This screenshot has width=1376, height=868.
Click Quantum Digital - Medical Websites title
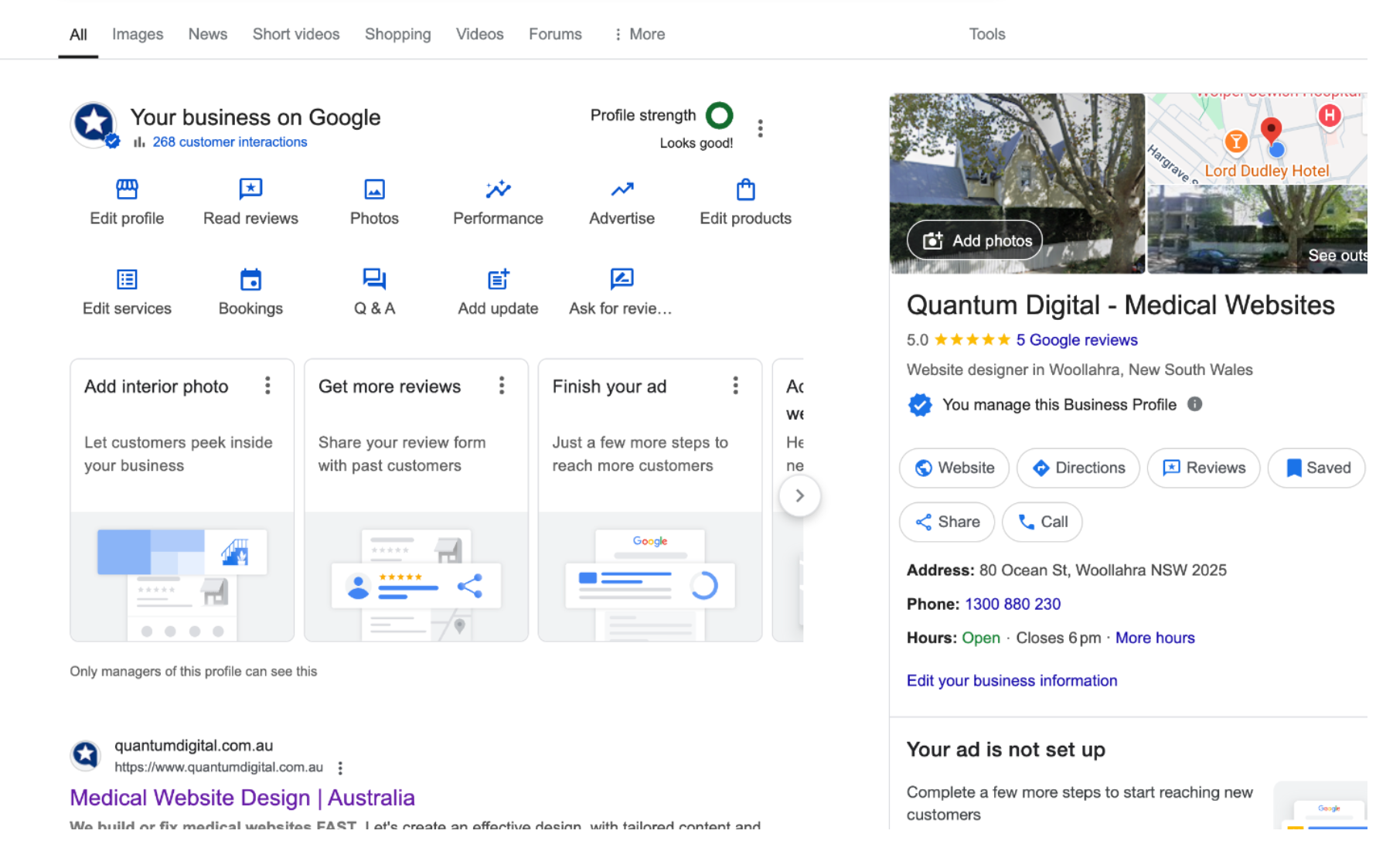click(x=1120, y=305)
